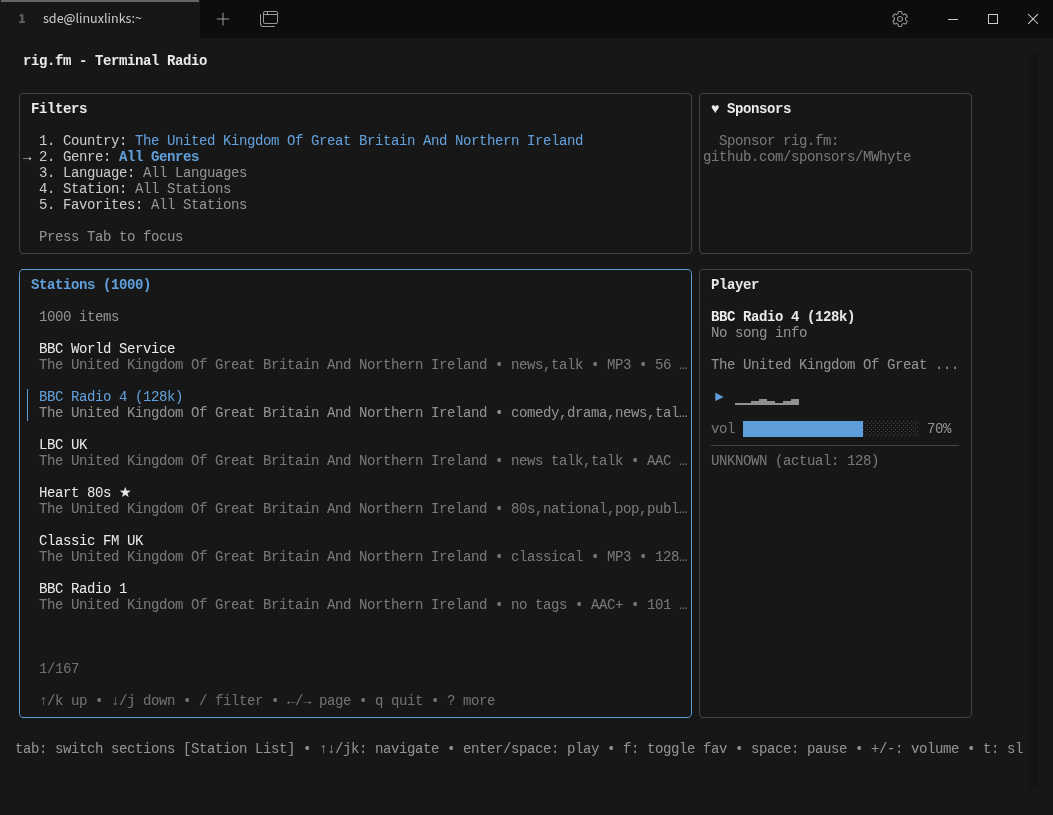Screen dimensions: 1053x815
Task: Open the Country filter United Kingdom value
Action: pyautogui.click(x=358, y=141)
